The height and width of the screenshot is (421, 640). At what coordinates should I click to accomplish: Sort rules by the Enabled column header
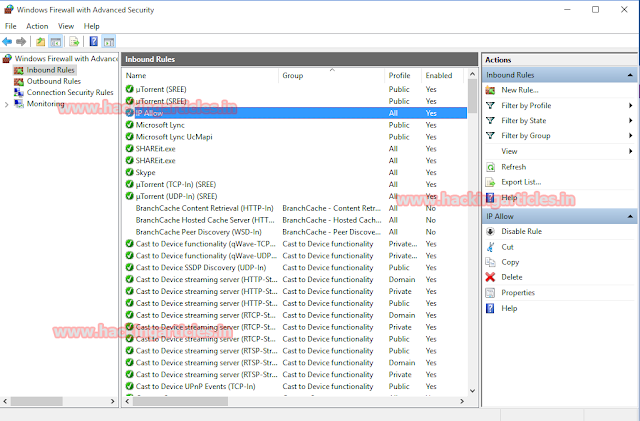click(x=442, y=76)
